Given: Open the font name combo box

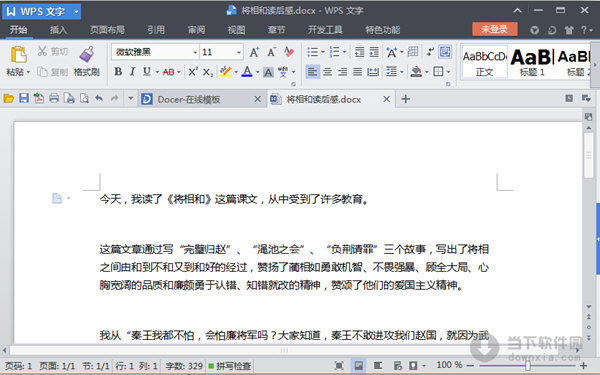Looking at the screenshot, I should coord(155,52).
